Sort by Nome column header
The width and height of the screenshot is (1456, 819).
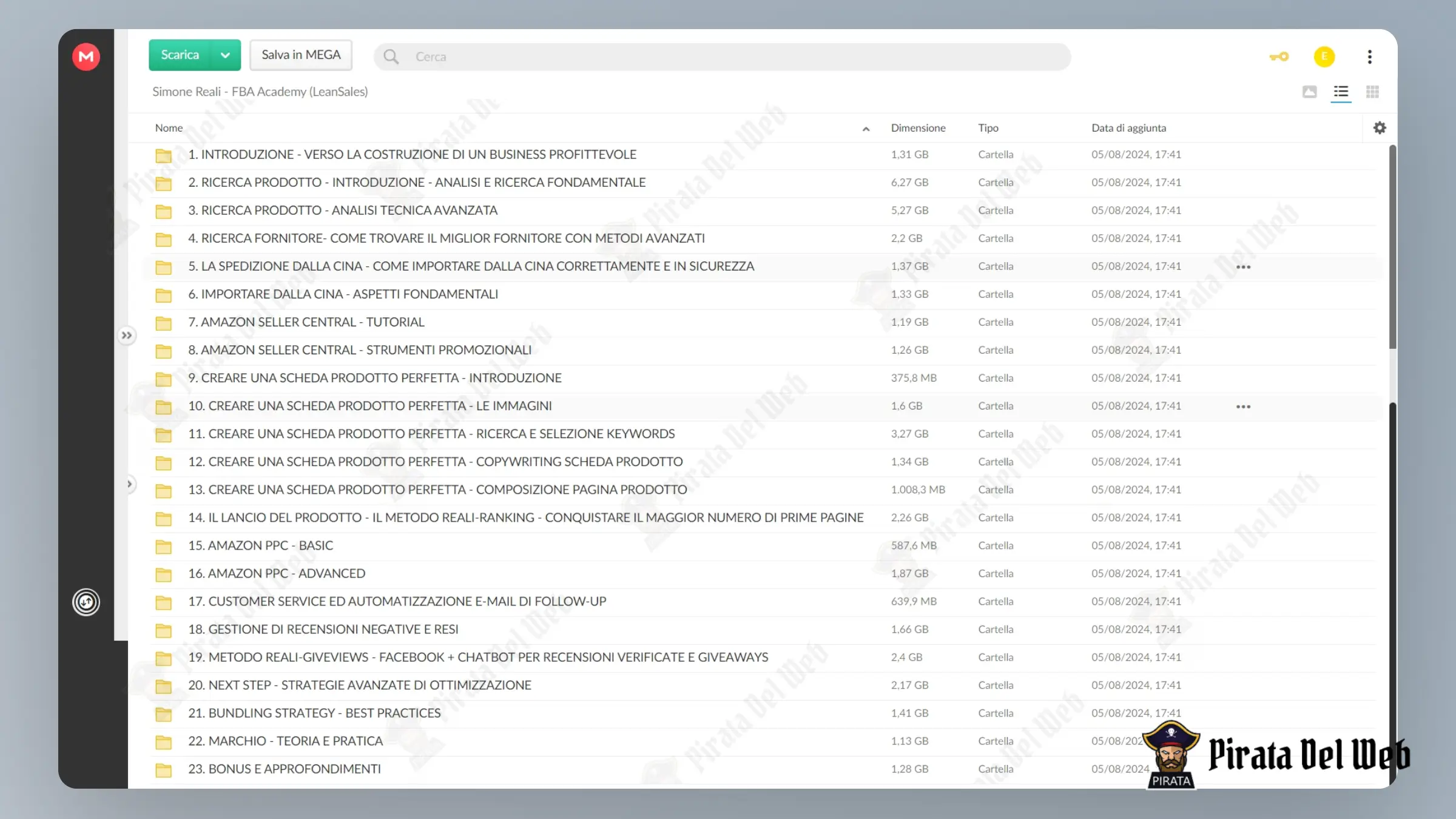point(169,128)
